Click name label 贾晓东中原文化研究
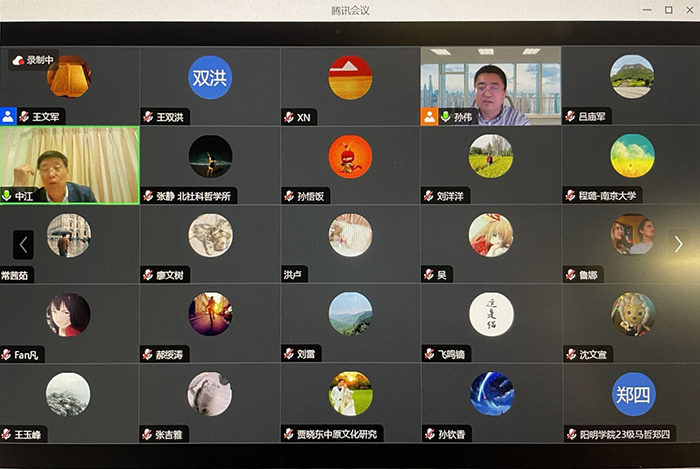Image resolution: width=700 pixels, height=469 pixels. [x=336, y=434]
